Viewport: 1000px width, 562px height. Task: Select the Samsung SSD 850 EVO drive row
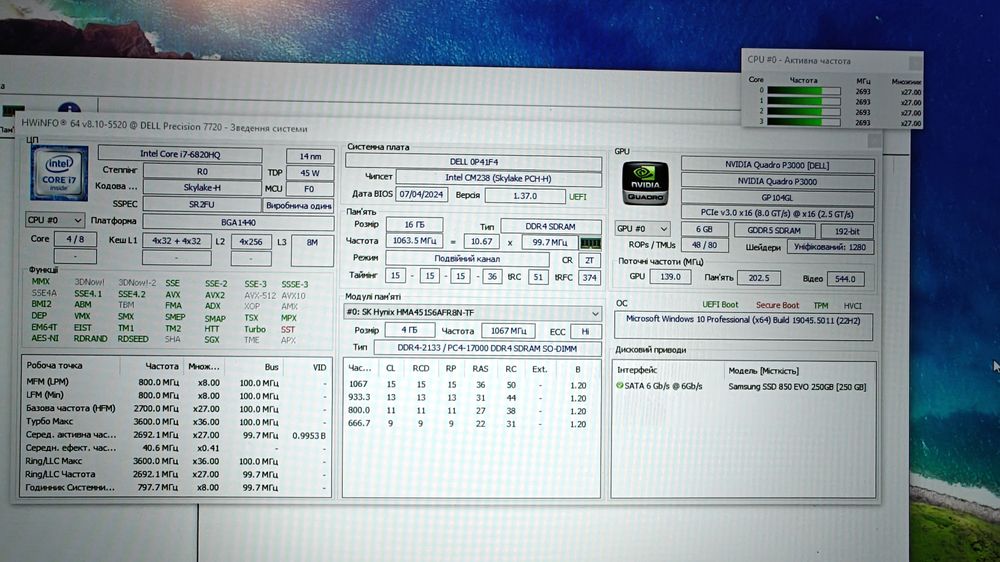coord(744,387)
